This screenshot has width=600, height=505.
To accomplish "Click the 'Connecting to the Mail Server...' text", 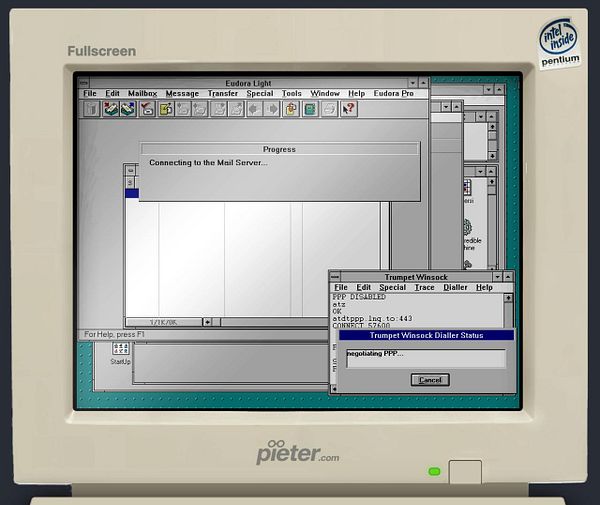I will (208, 163).
